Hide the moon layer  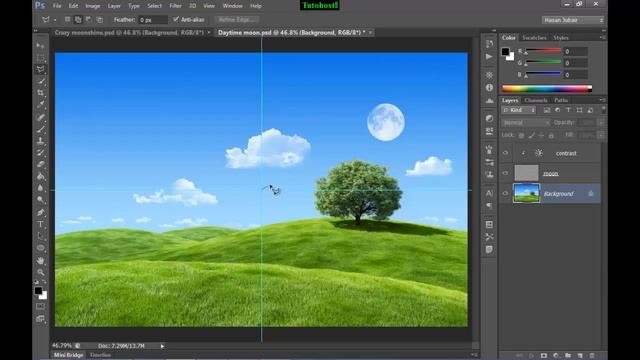coord(505,173)
